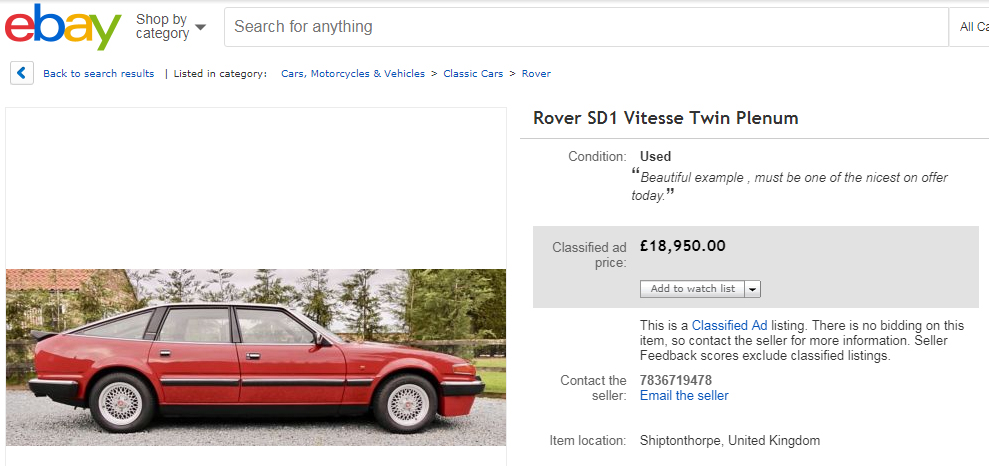Expand the Shop by category menu
Viewport: 989px width, 466px height.
(x=171, y=27)
